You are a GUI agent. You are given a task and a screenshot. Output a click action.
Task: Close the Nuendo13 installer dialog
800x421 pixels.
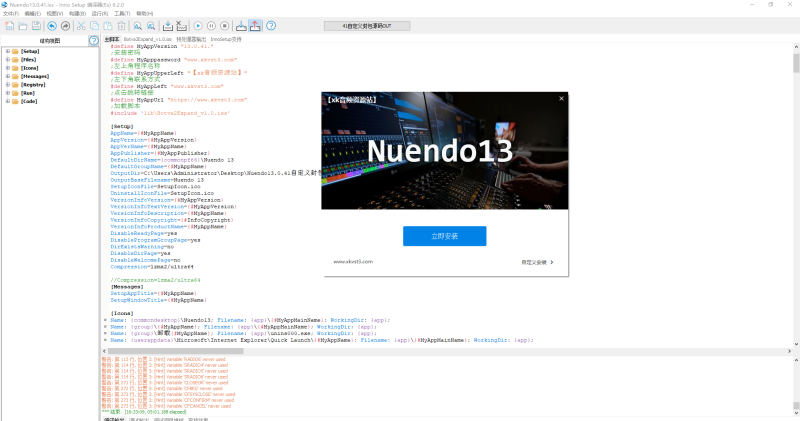coord(561,98)
